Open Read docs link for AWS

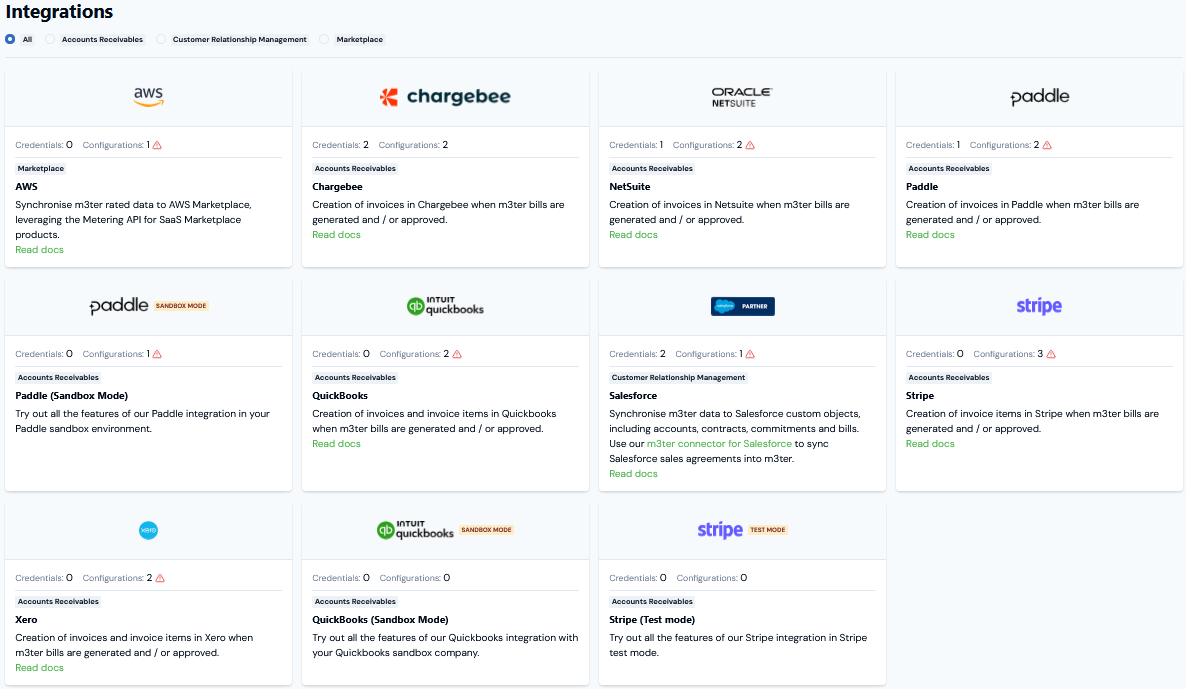39,250
